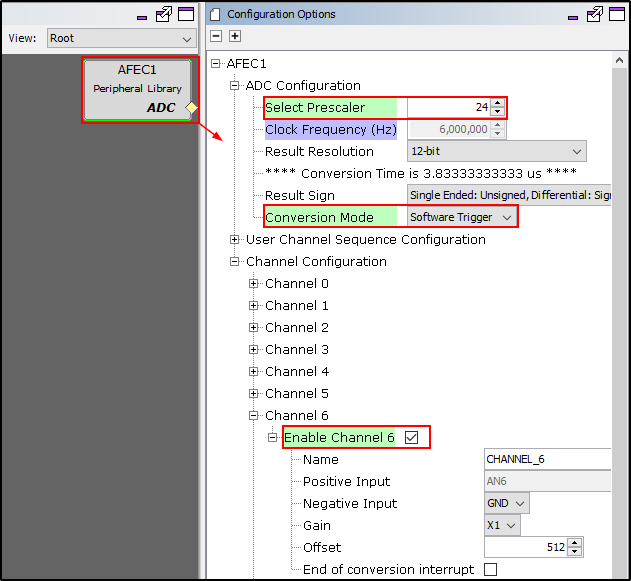Expand User Channel Sequence Configuration node

(x=235, y=240)
